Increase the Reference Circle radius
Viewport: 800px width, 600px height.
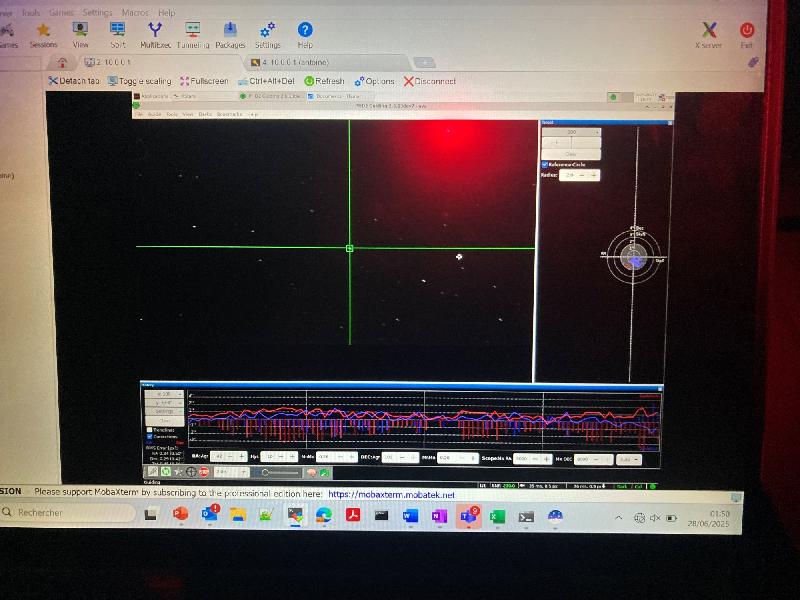click(593, 175)
